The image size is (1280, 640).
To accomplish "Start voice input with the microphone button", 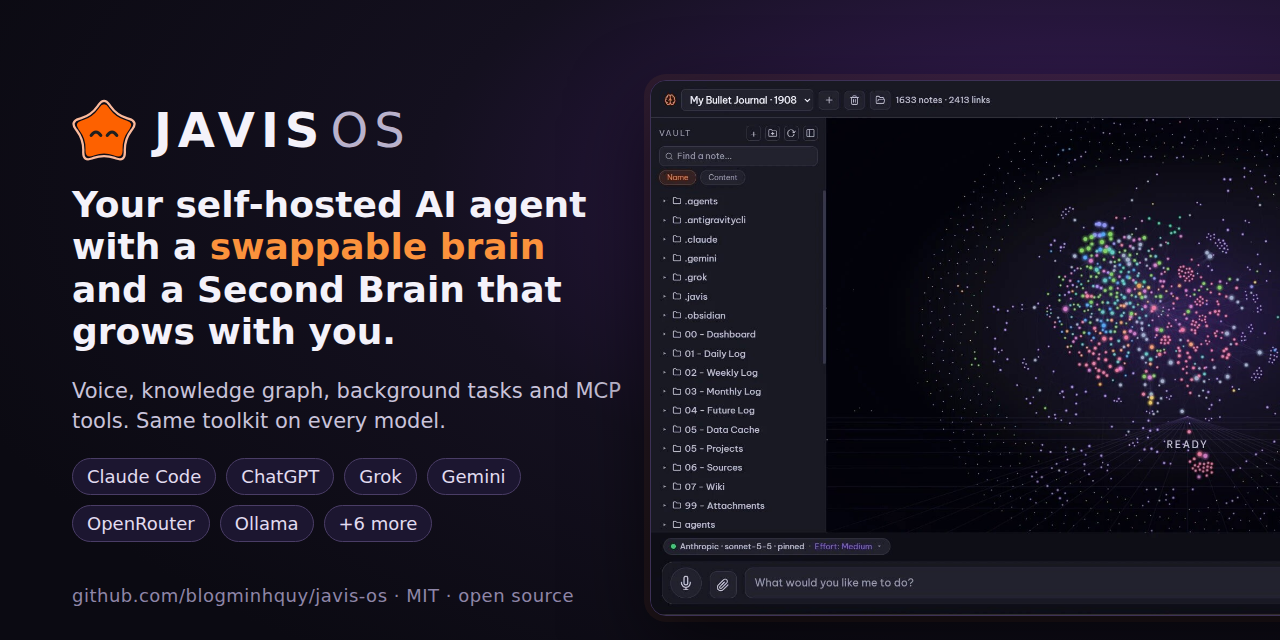I will click(685, 583).
